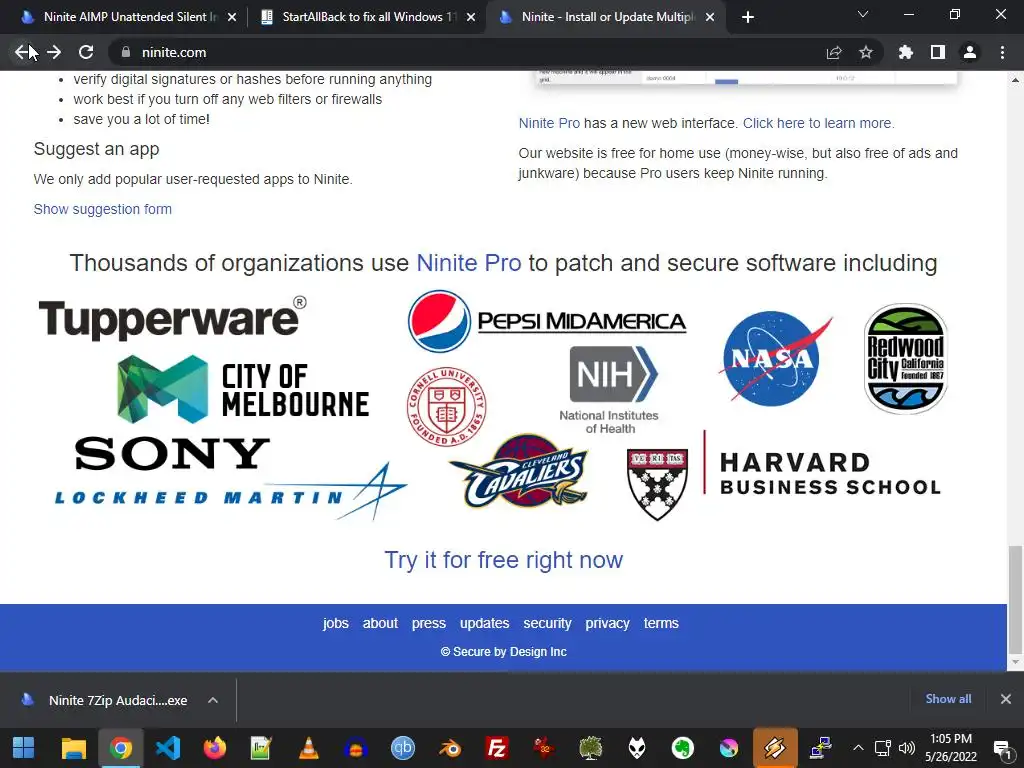The height and width of the screenshot is (768, 1024).
Task: Open Ninite Pro link in the headline
Action: 469,263
